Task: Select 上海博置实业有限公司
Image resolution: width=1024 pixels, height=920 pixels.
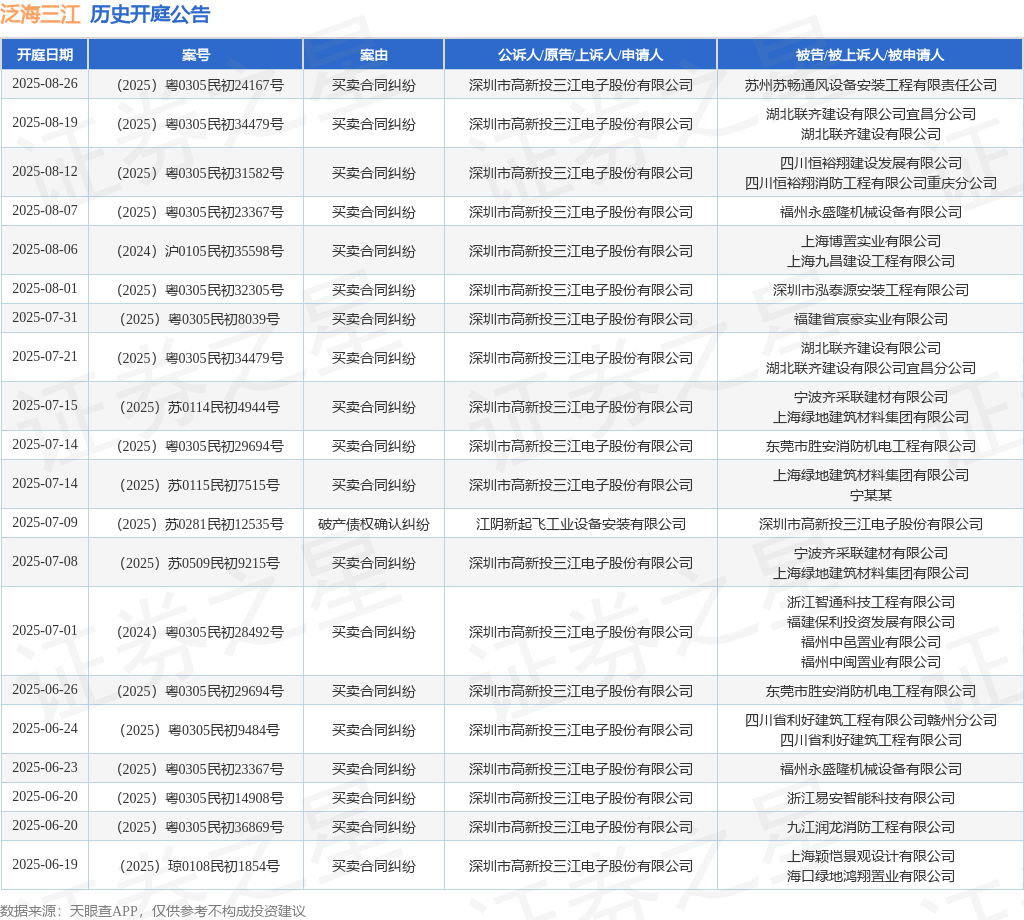Action: [871, 241]
